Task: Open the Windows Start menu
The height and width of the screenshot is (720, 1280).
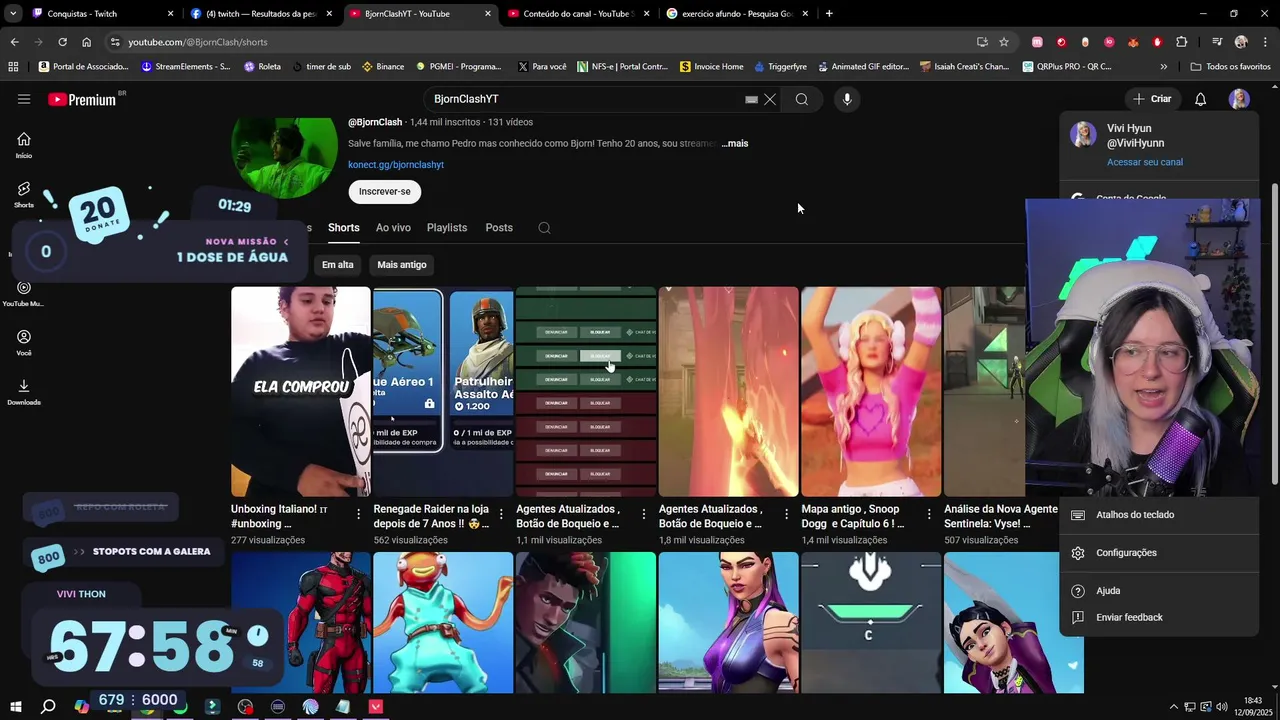Action: [15, 706]
